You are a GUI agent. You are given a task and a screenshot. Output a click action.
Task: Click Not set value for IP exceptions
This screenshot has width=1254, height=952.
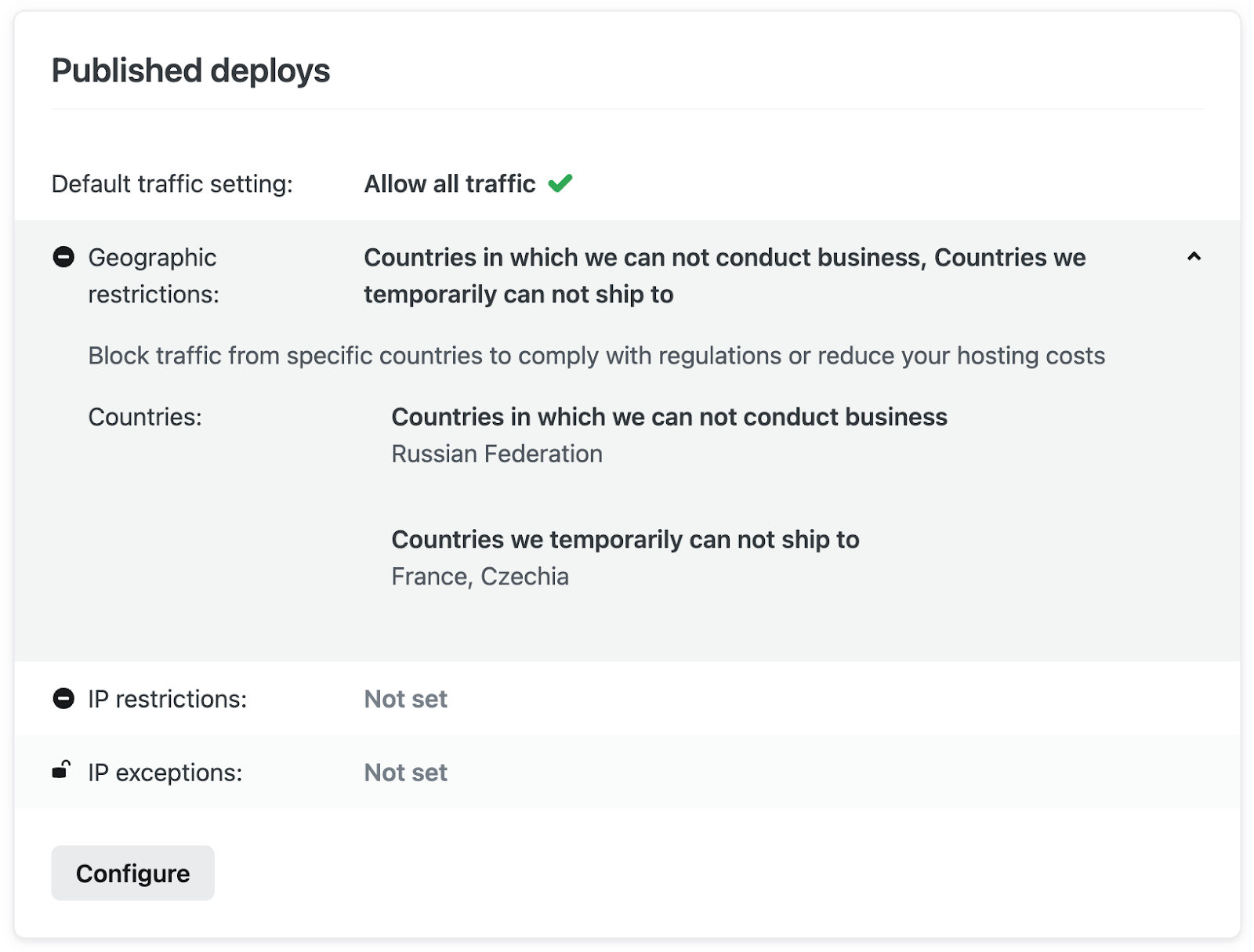point(405,773)
